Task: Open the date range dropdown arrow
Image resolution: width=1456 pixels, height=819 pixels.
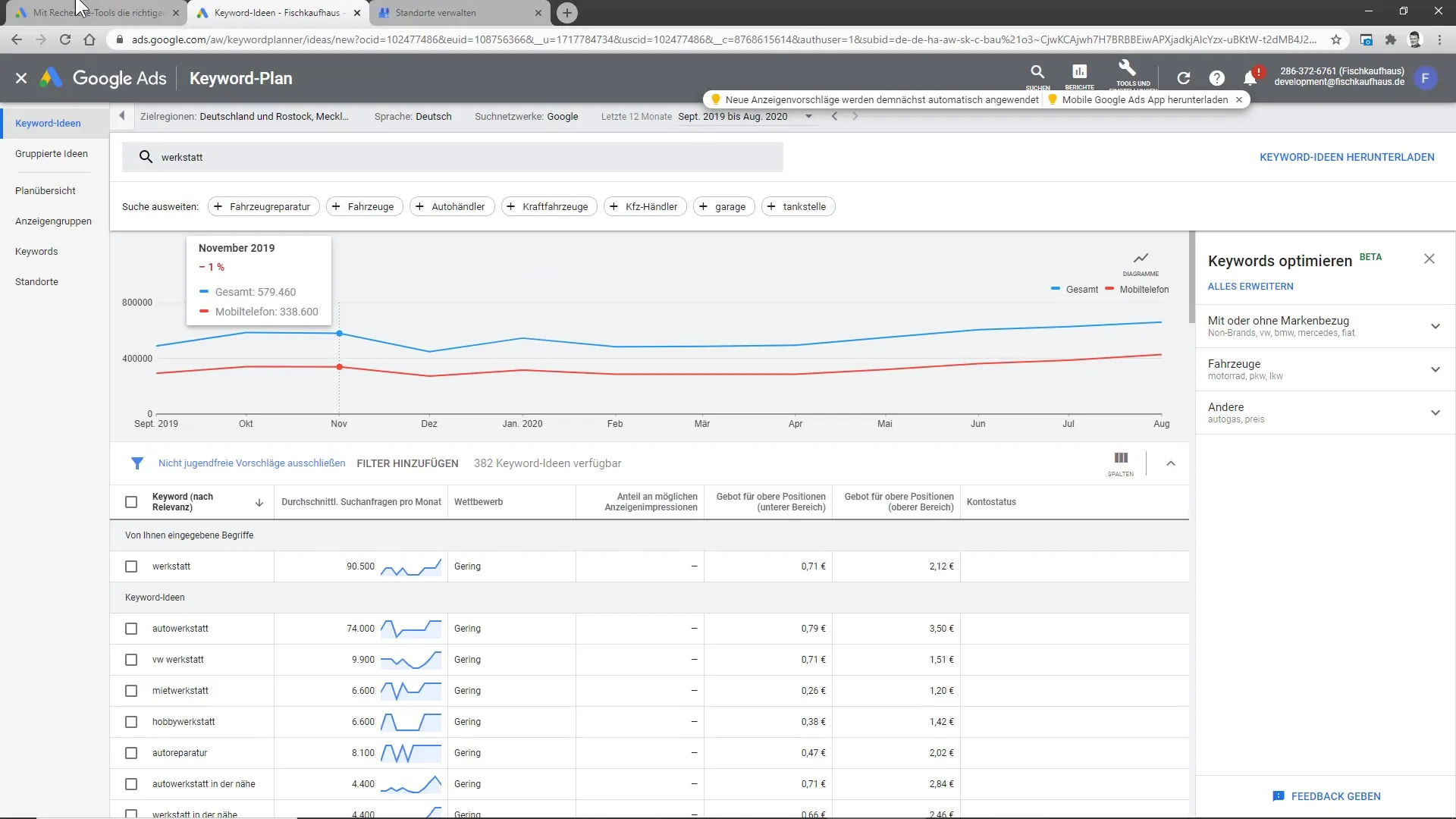Action: 808,116
